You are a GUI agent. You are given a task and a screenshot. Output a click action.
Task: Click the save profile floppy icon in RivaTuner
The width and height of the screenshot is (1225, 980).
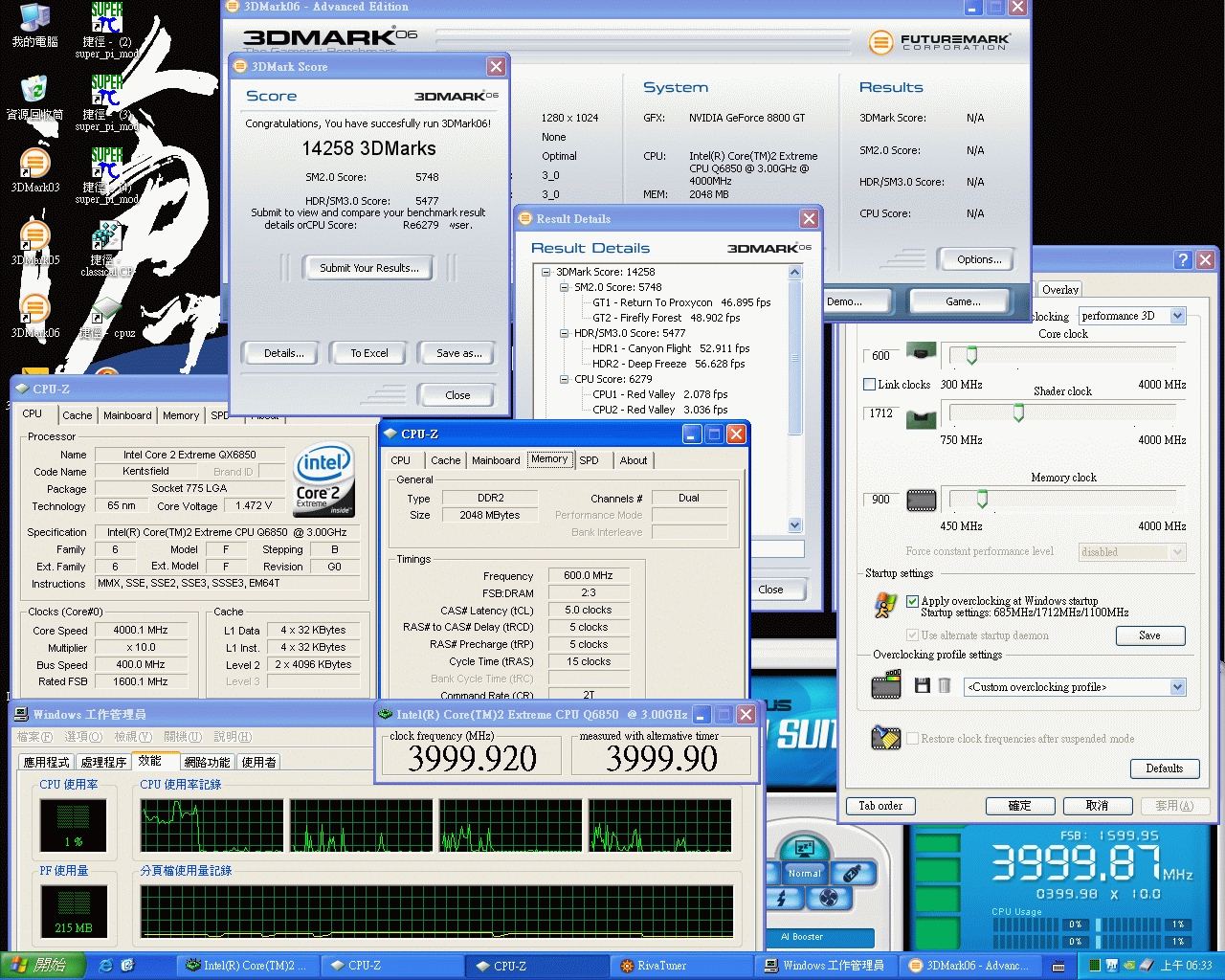coord(923,685)
